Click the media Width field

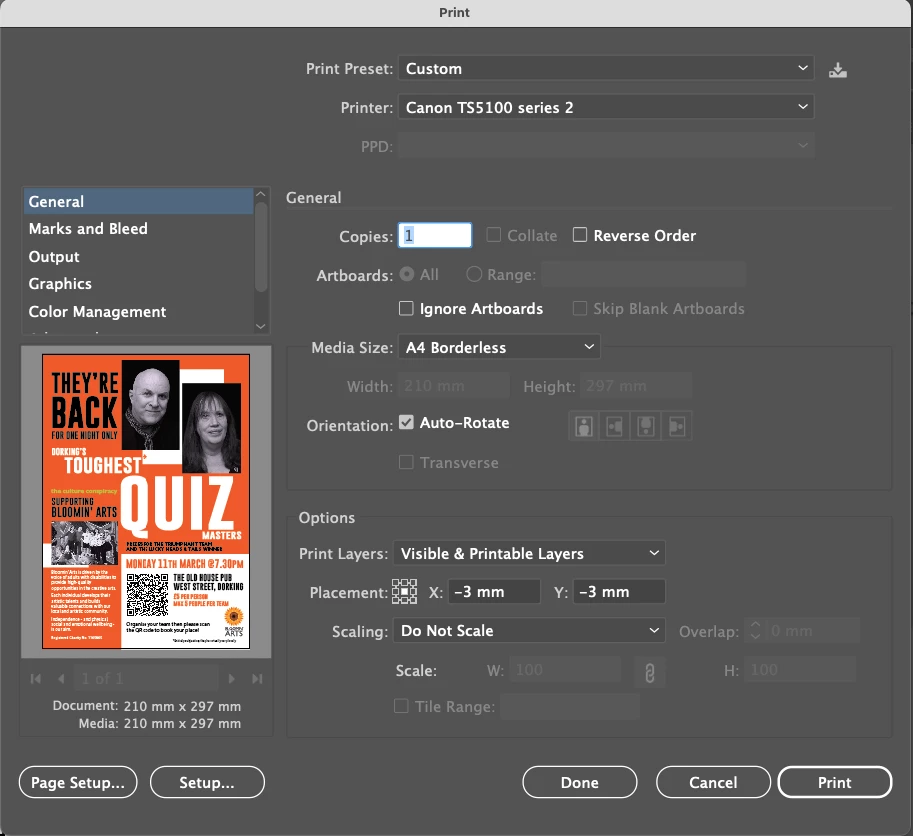454,385
